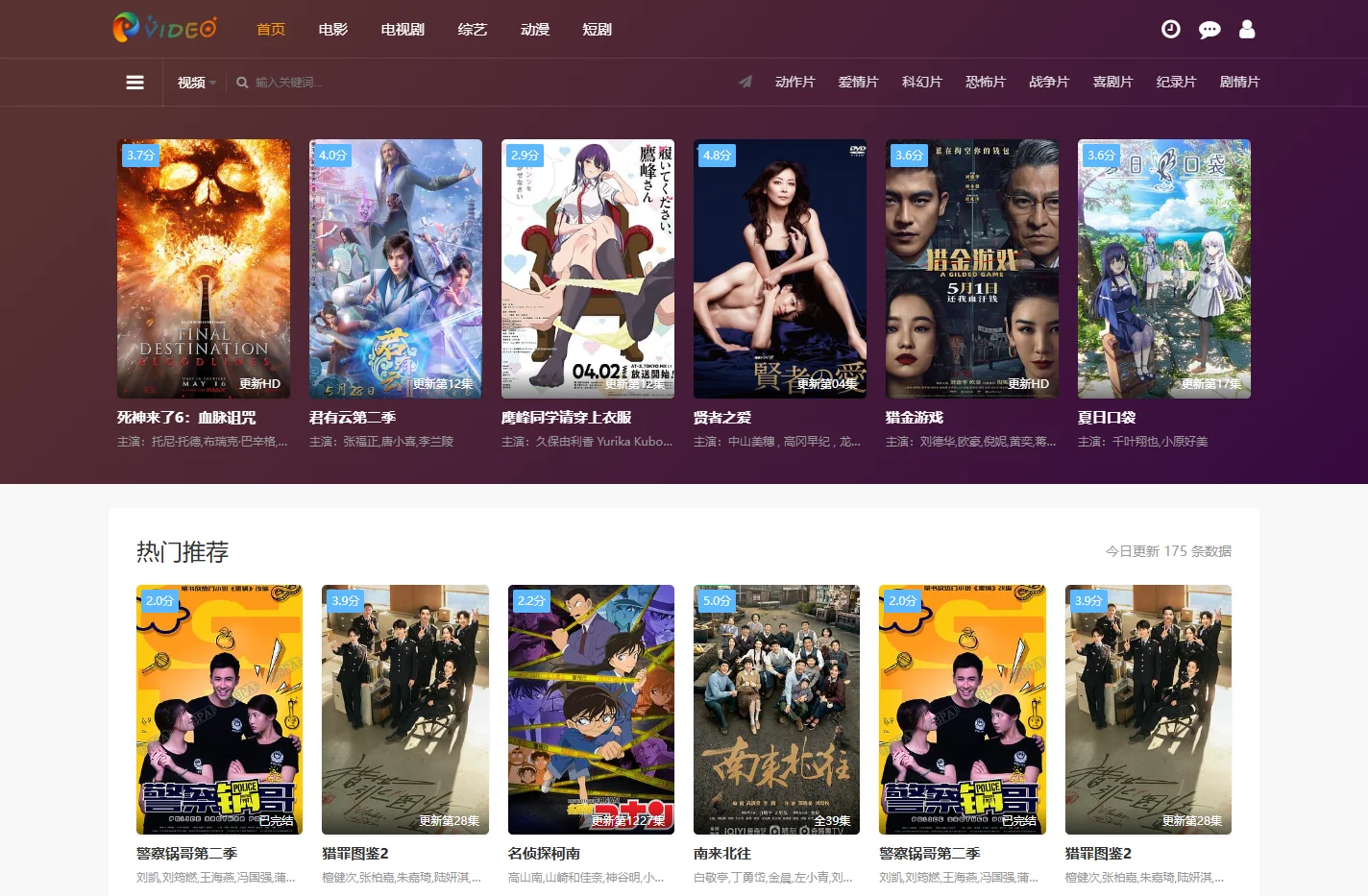Select the 动作片 genre link
Image resolution: width=1368 pixels, height=896 pixels.
(794, 82)
